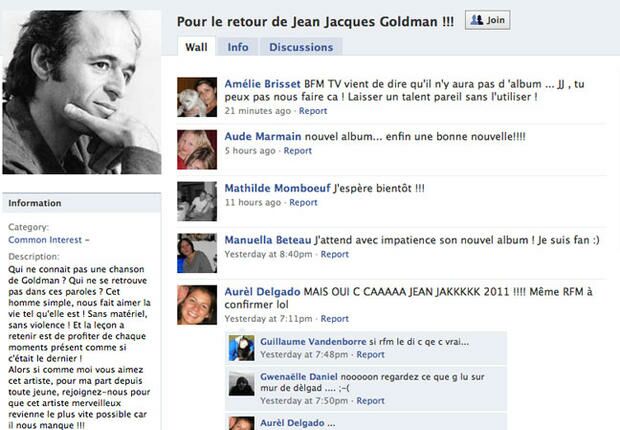
Task: Report Aude Marmain's 5 hours ago post
Action: (297, 151)
